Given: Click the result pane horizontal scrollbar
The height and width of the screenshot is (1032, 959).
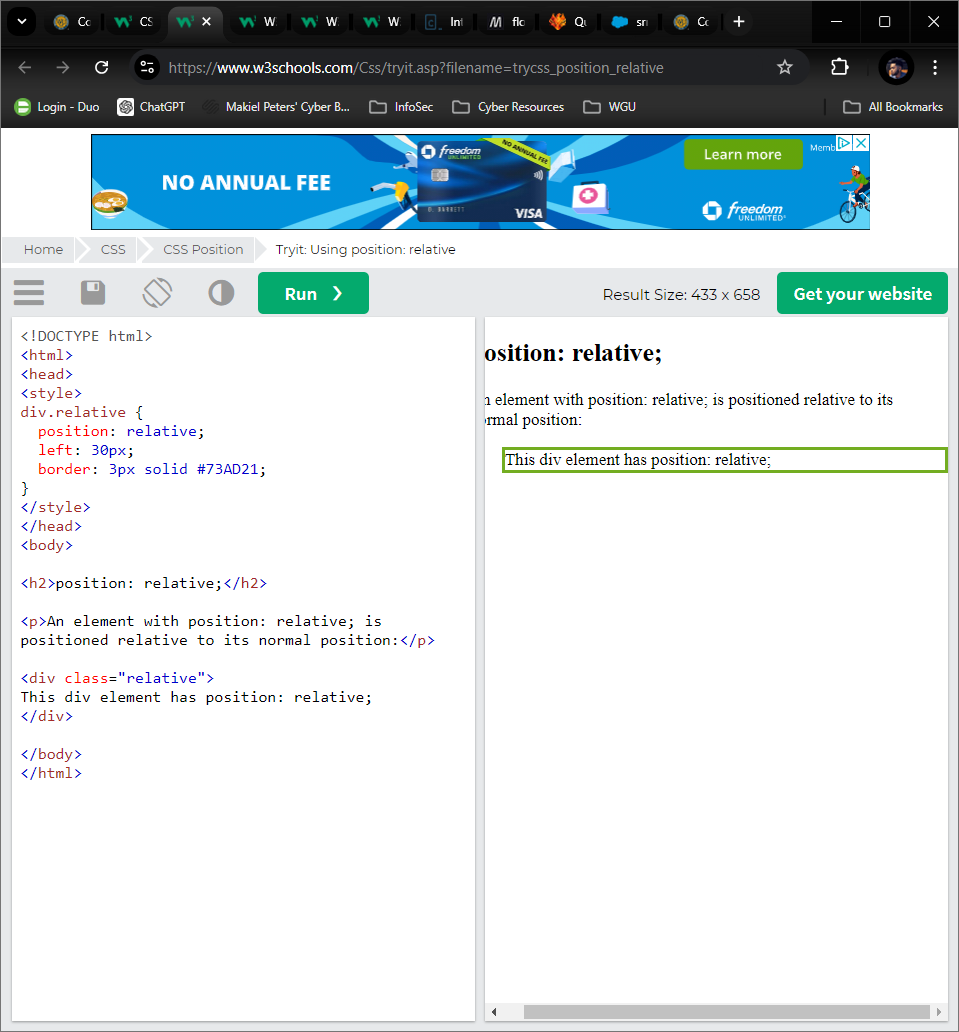Looking at the screenshot, I should [x=725, y=1012].
